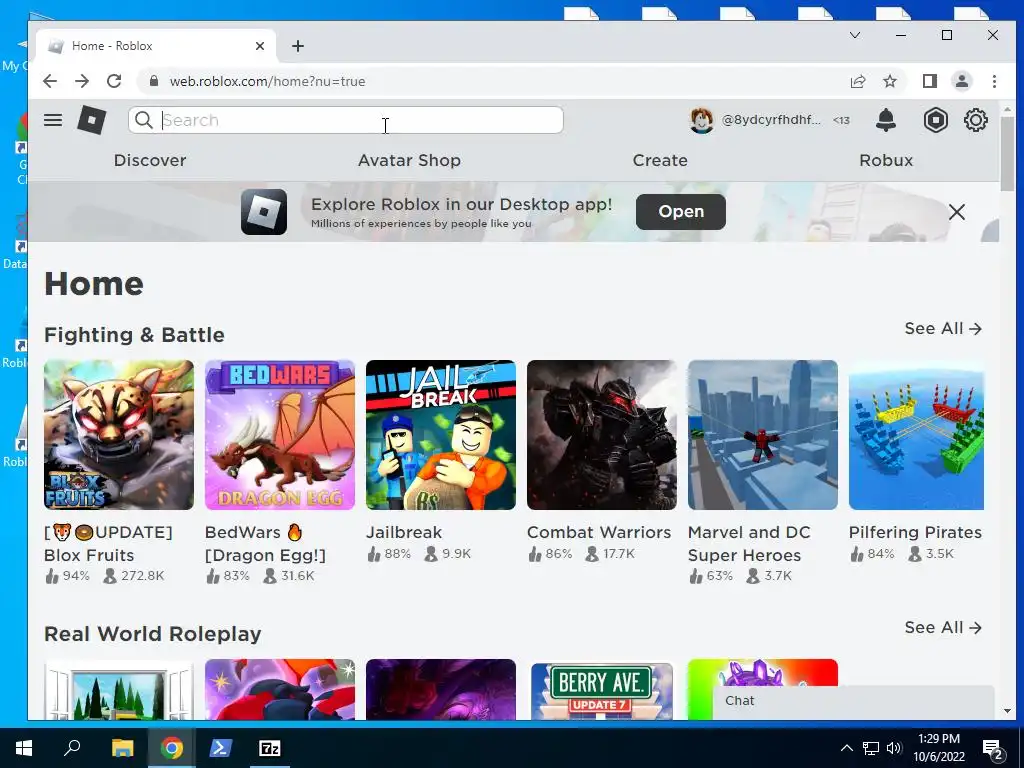See All Fighting & Battle games
The width and height of the screenshot is (1024, 768).
[x=943, y=328]
